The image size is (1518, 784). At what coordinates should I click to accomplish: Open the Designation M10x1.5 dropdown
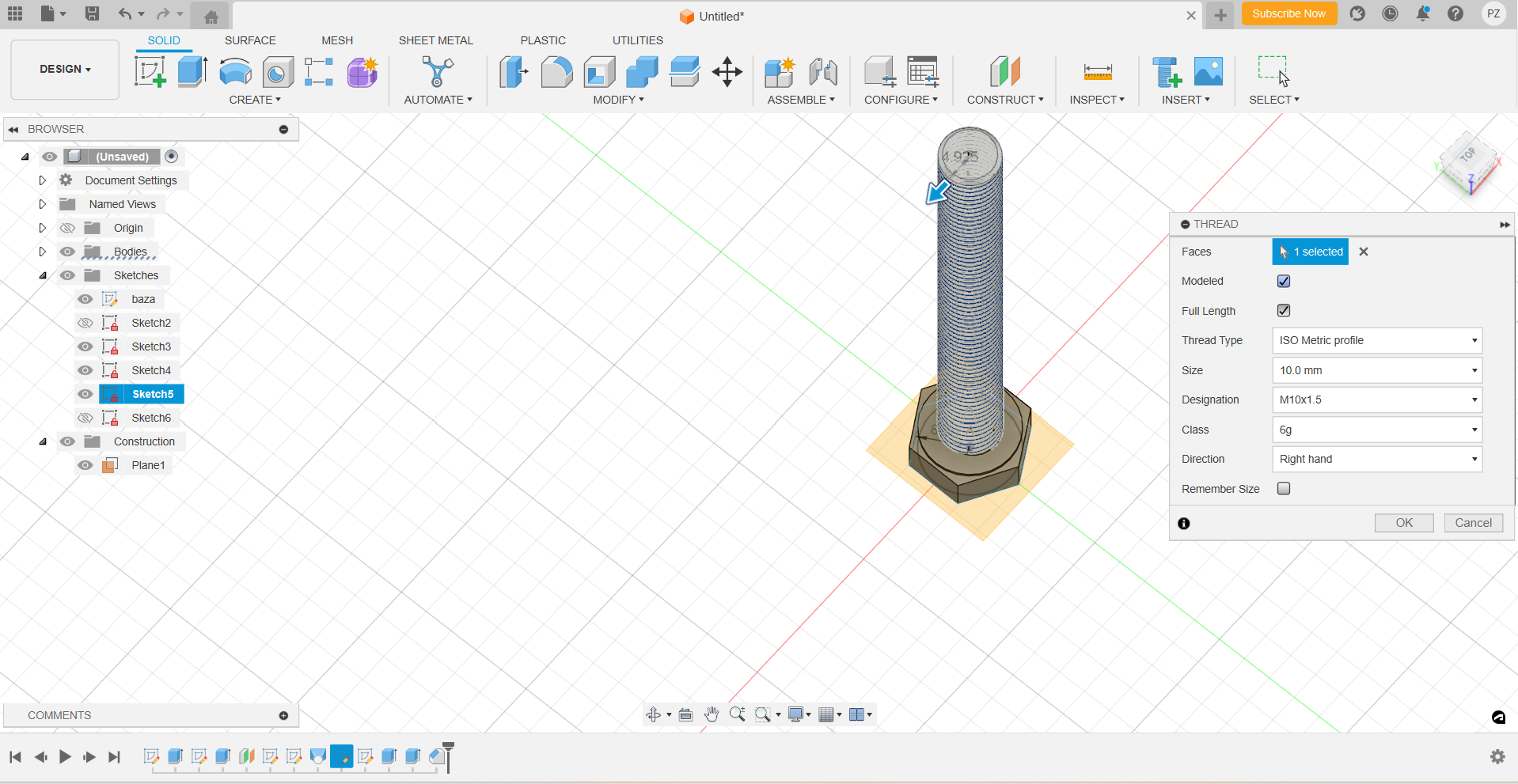(1376, 400)
